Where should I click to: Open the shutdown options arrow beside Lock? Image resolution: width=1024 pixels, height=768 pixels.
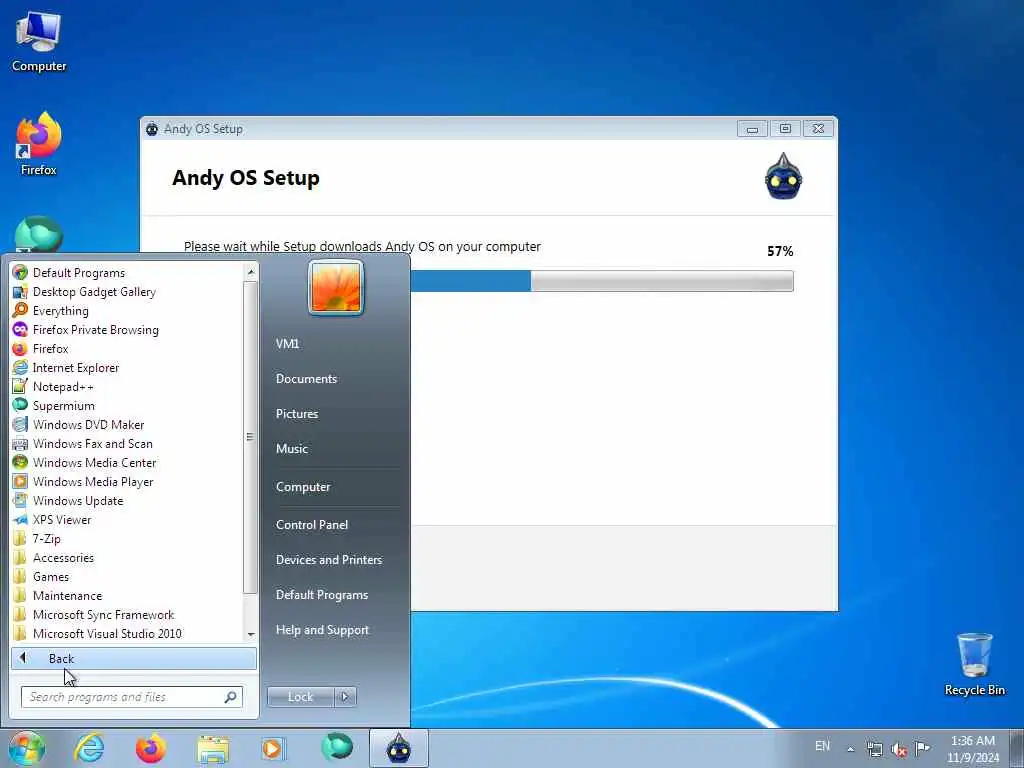[x=345, y=697]
